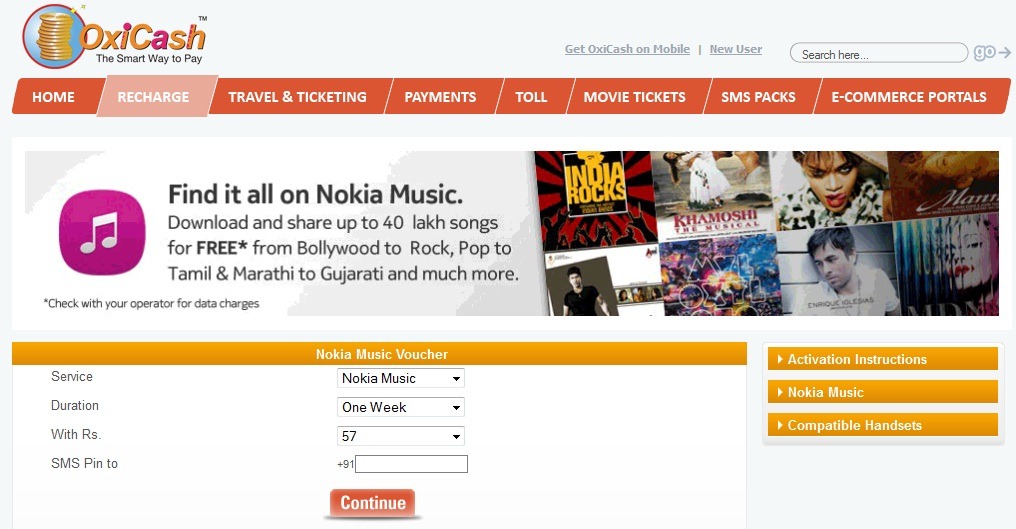The width and height of the screenshot is (1016, 529).
Task: Open the Service dropdown showing Nokia Music
Action: click(401, 378)
